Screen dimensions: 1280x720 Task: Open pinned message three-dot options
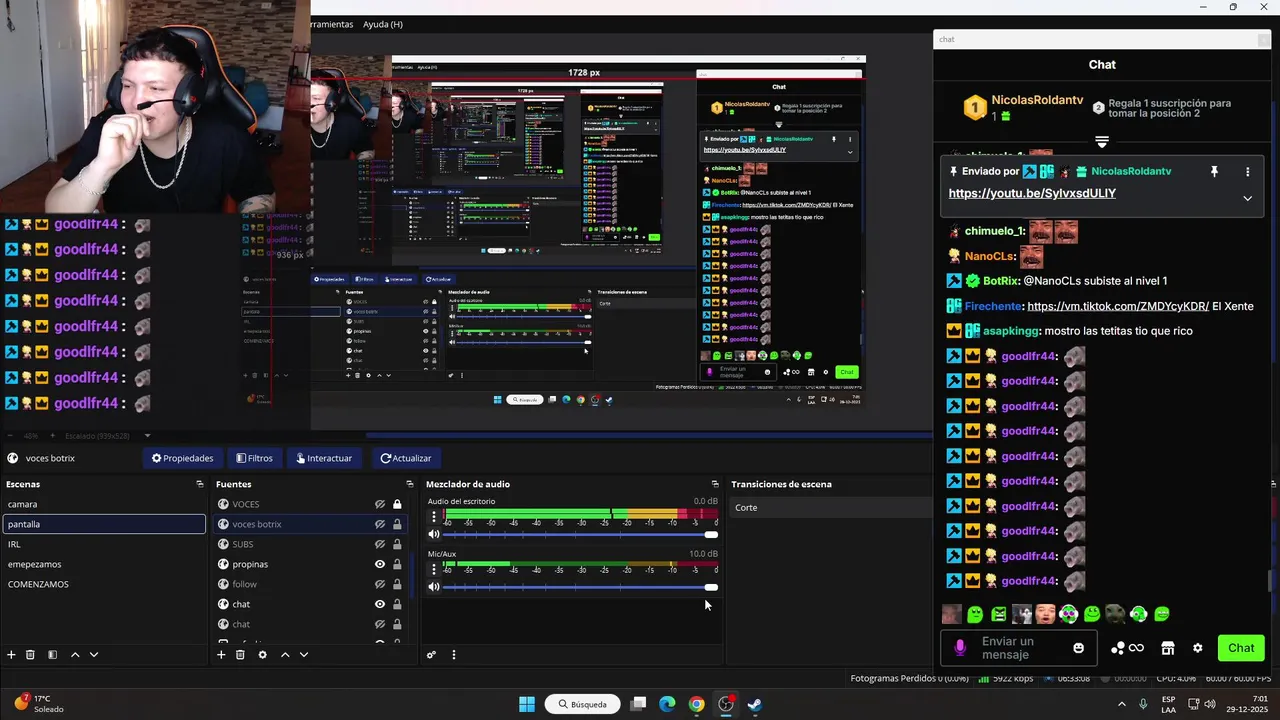point(1247,172)
